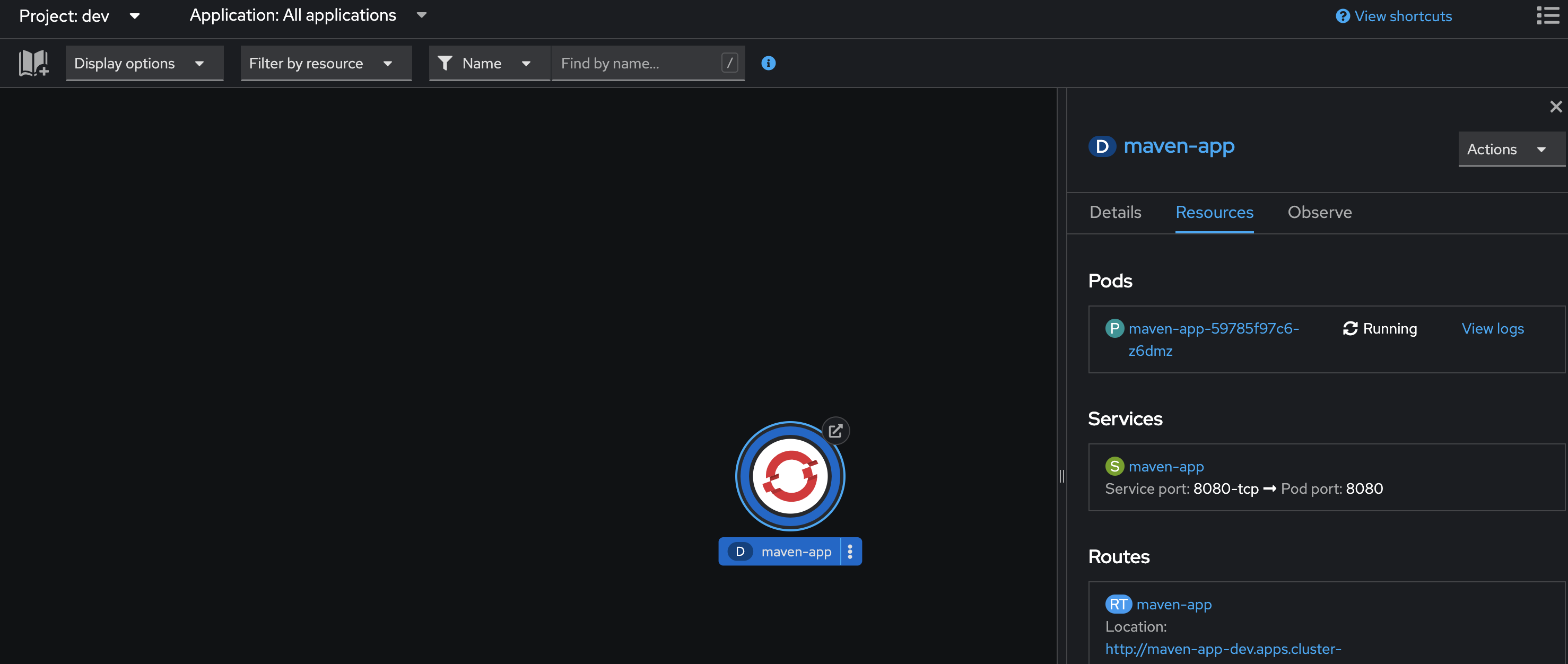1568x664 pixels.
Task: Click the S service badge under Services
Action: 1114,466
